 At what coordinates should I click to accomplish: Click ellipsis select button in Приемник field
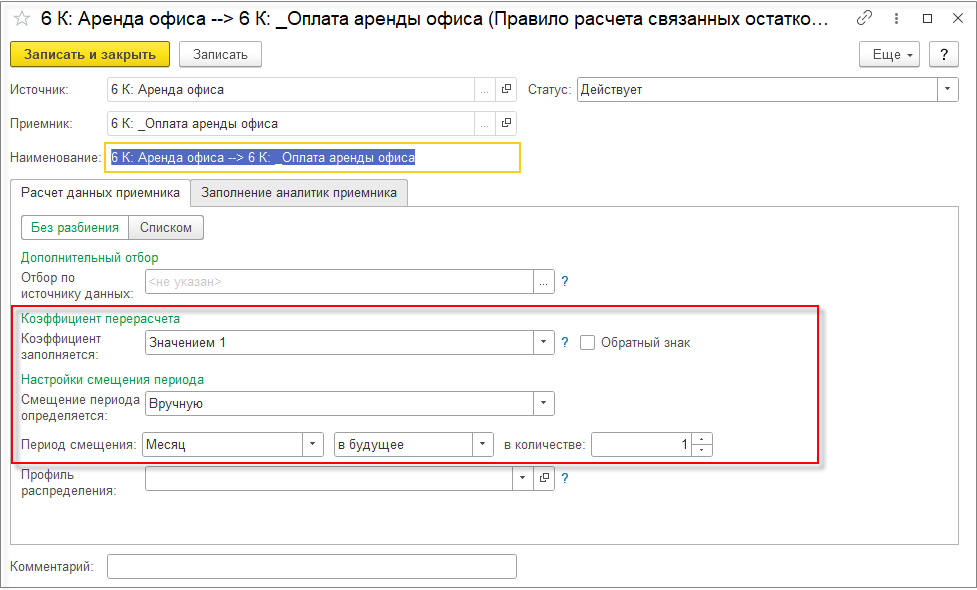click(485, 123)
